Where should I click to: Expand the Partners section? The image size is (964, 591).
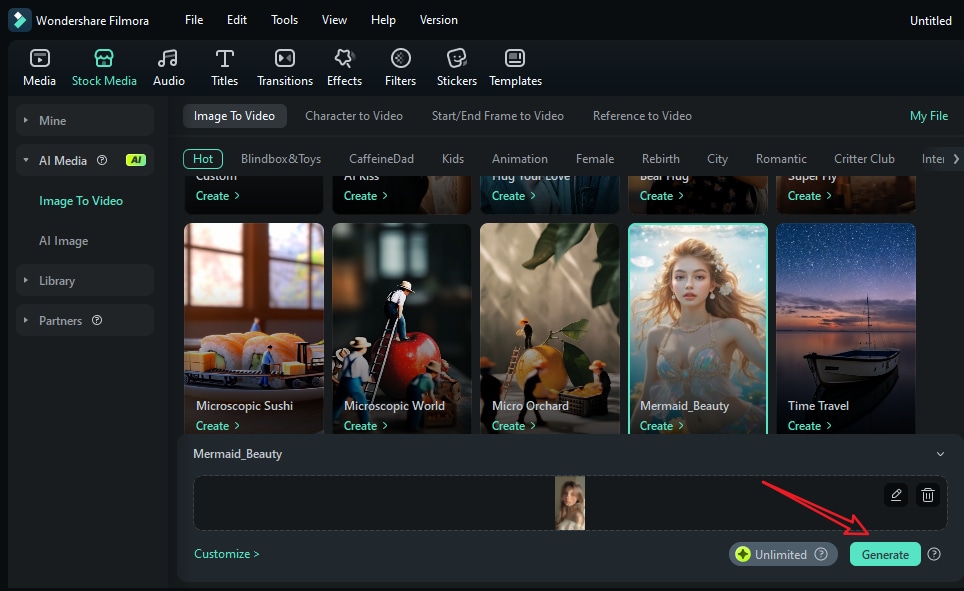[x=25, y=320]
